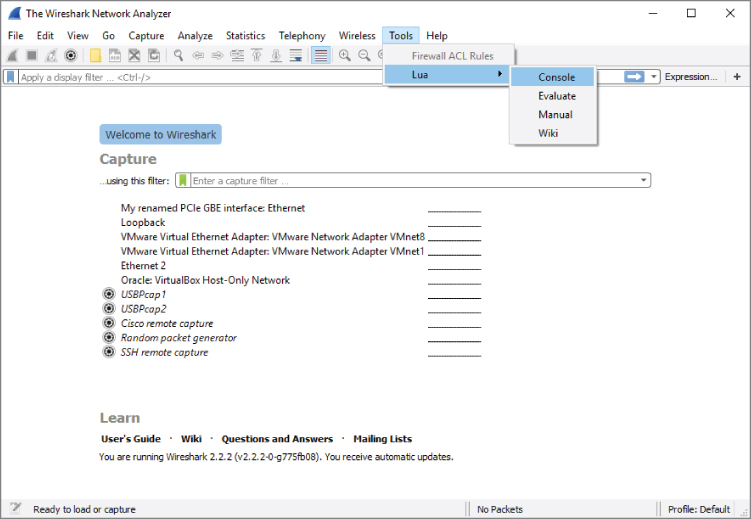Find a packet with magnifier icon

click(178, 56)
